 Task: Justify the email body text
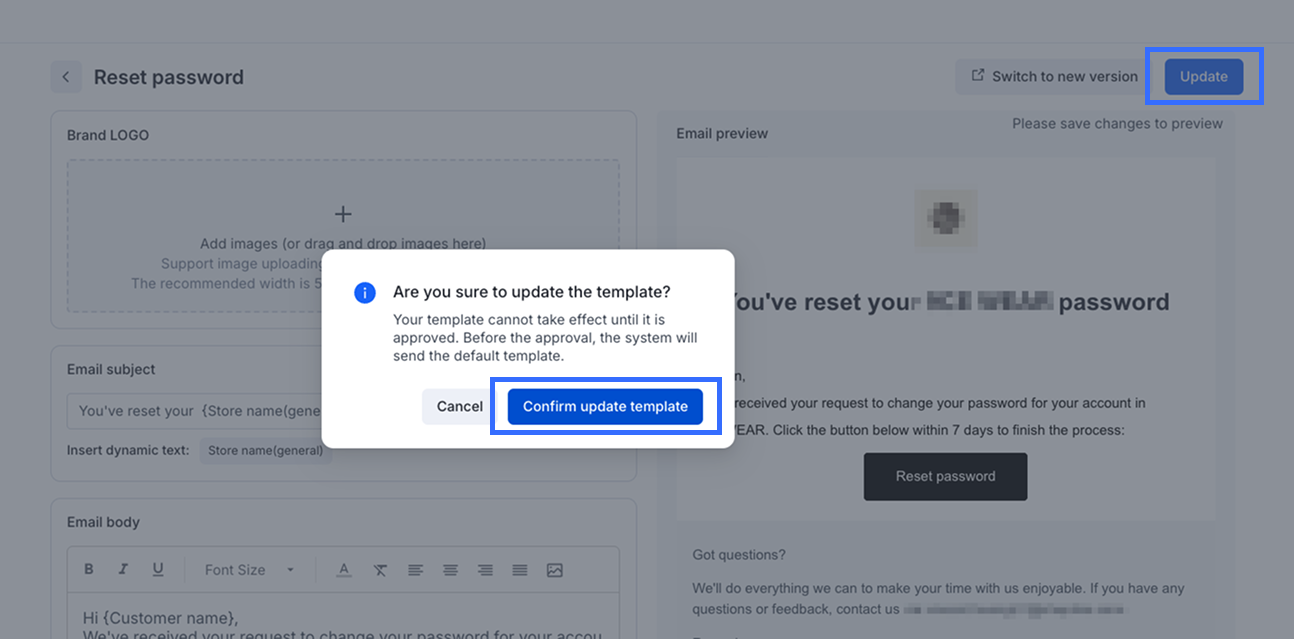tap(520, 570)
